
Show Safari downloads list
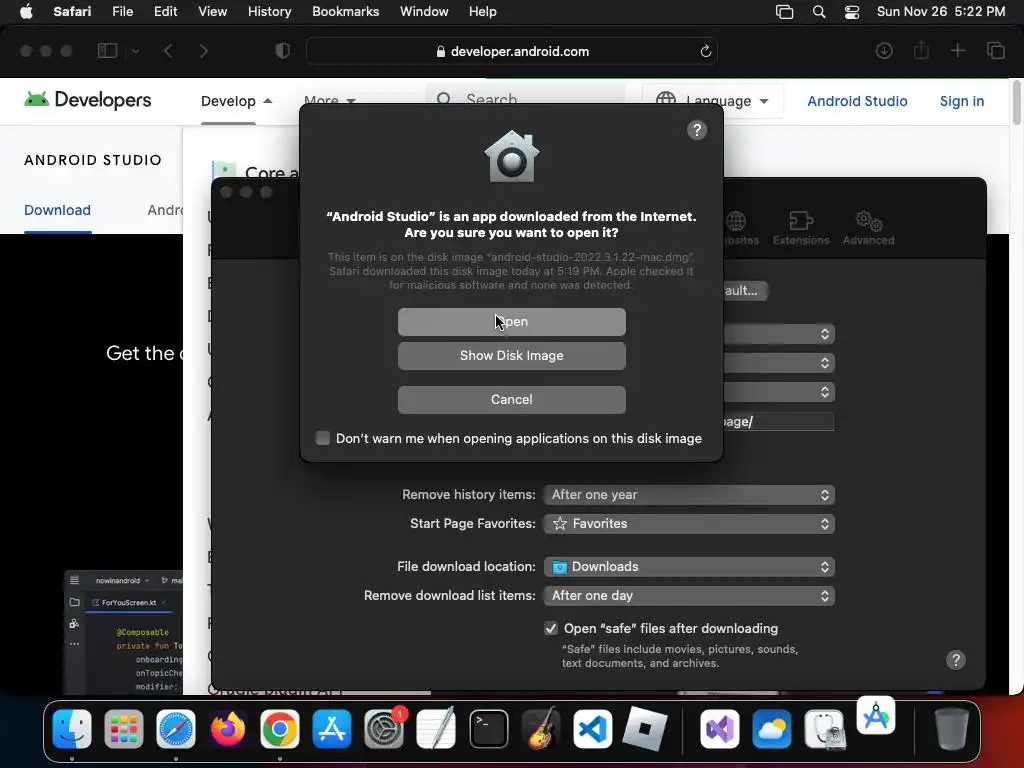(x=884, y=50)
